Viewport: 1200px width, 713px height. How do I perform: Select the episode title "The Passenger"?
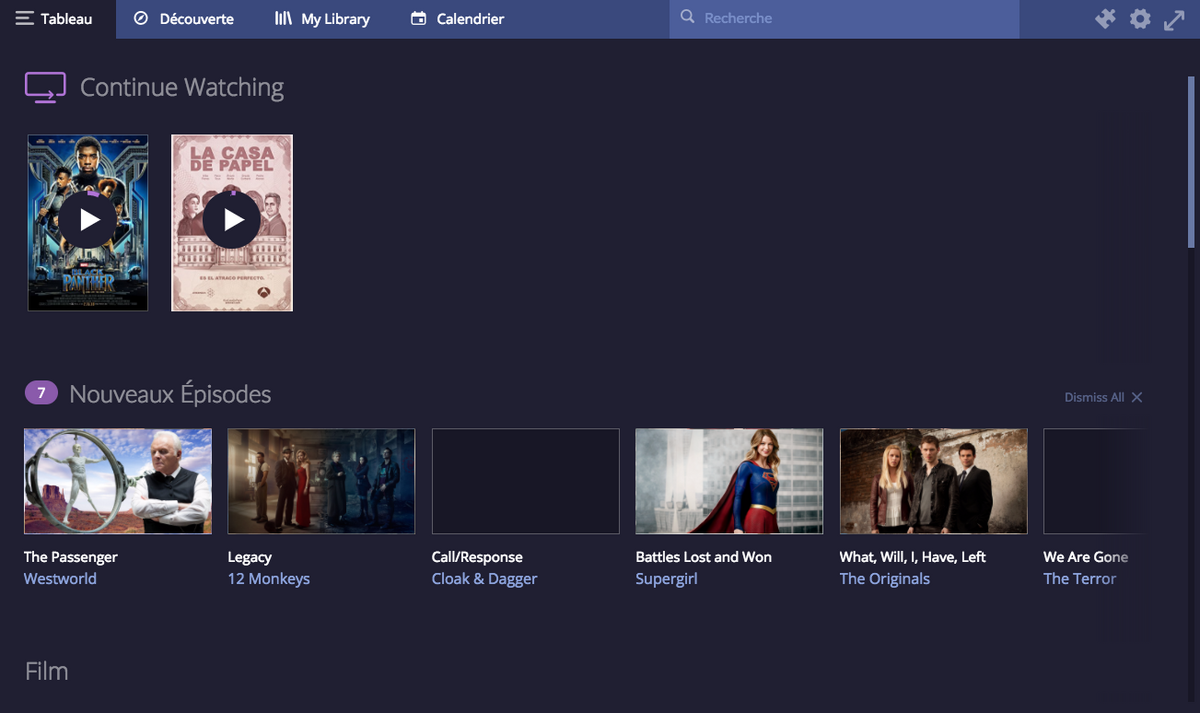(x=71, y=557)
